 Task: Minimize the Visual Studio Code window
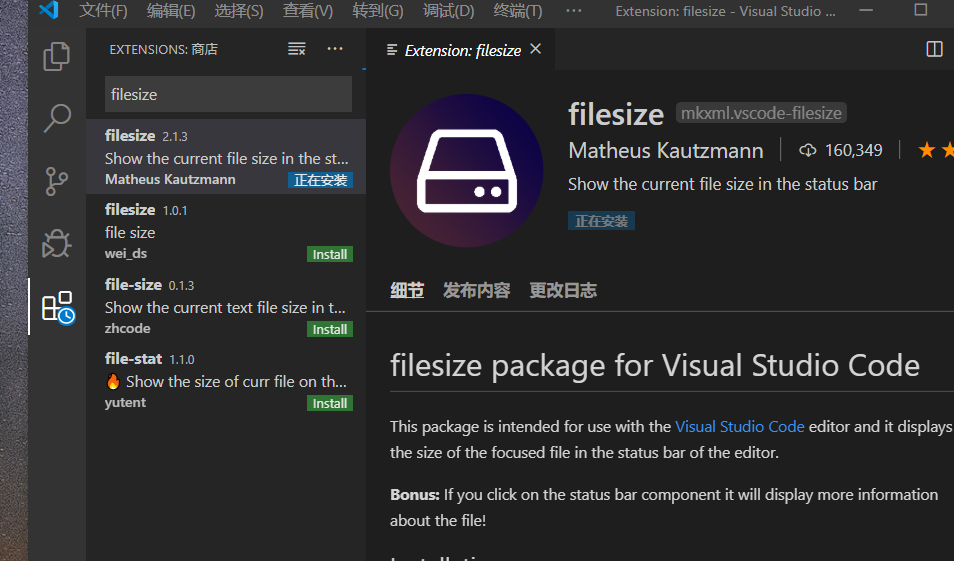pyautogui.click(x=866, y=10)
